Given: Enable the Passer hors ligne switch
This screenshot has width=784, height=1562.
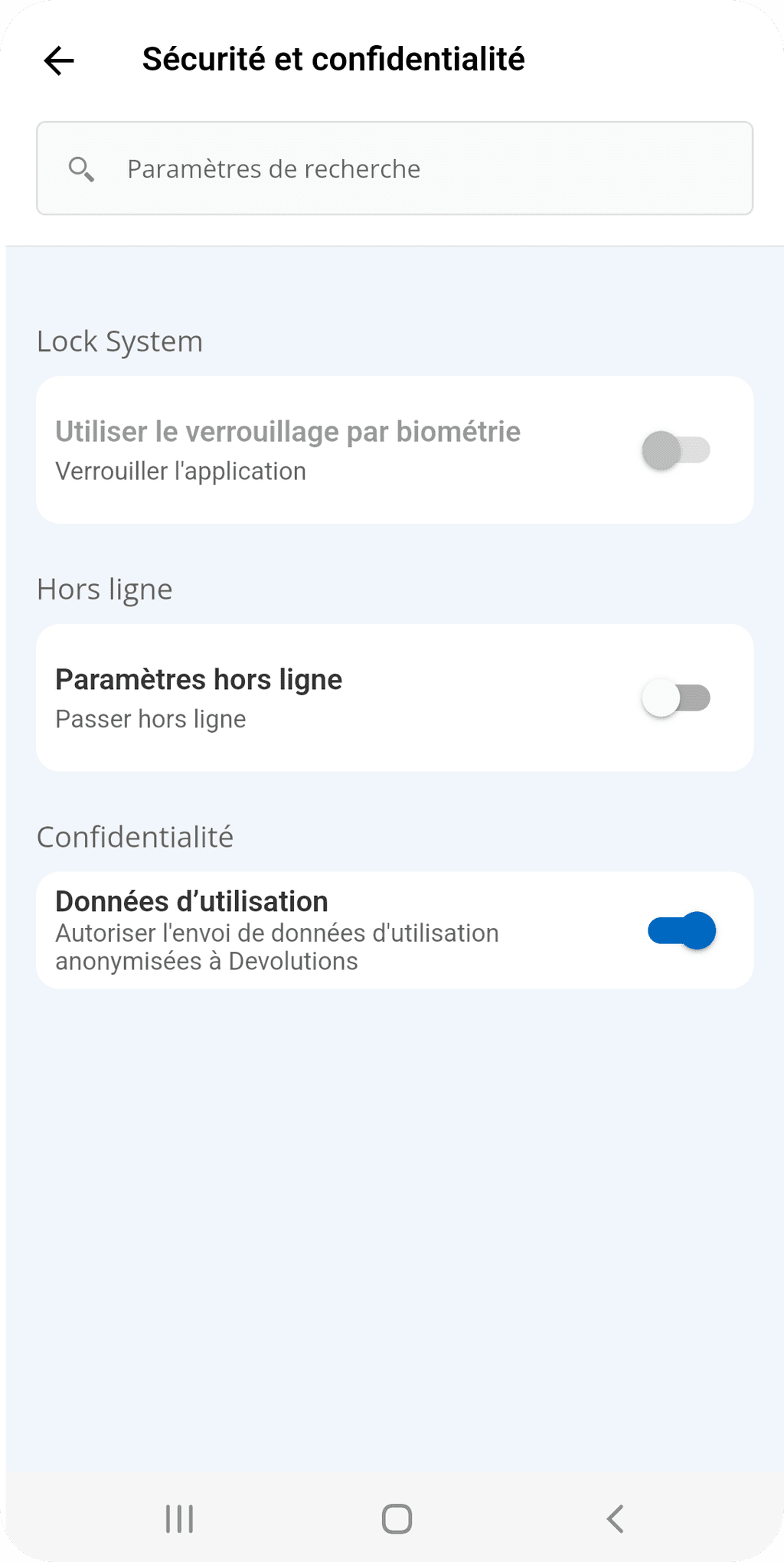Looking at the screenshot, I should point(676,698).
